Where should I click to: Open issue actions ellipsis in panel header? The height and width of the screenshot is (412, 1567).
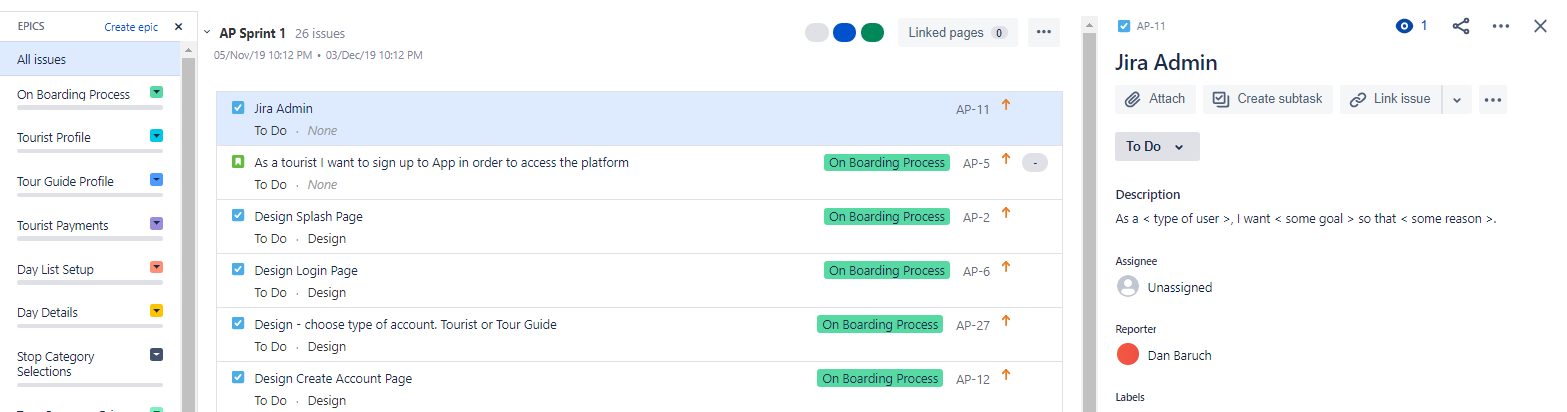(1501, 26)
